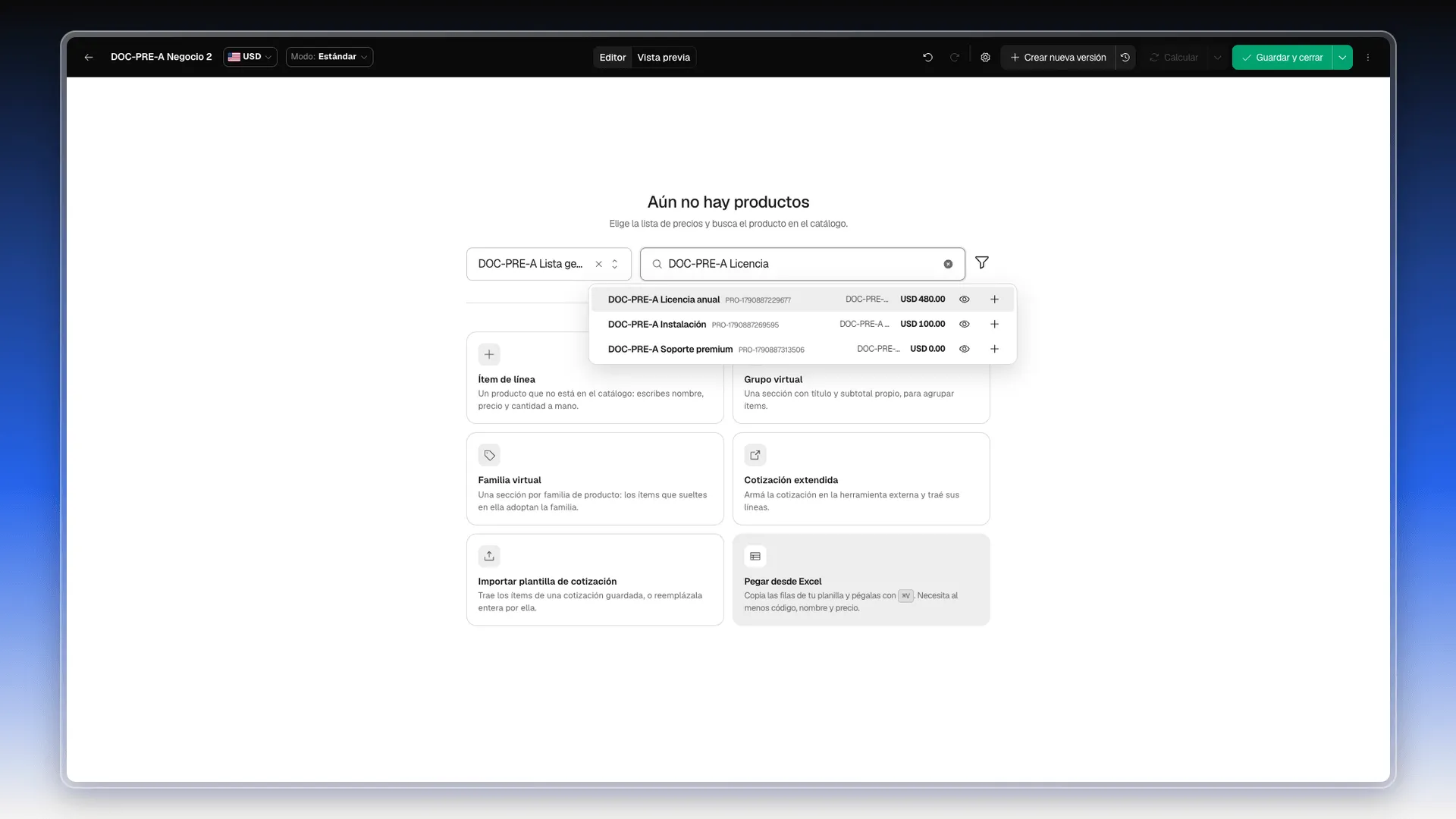
Task: Preview DOC-PRE-A Licencia anual with eye icon
Action: 965,300
